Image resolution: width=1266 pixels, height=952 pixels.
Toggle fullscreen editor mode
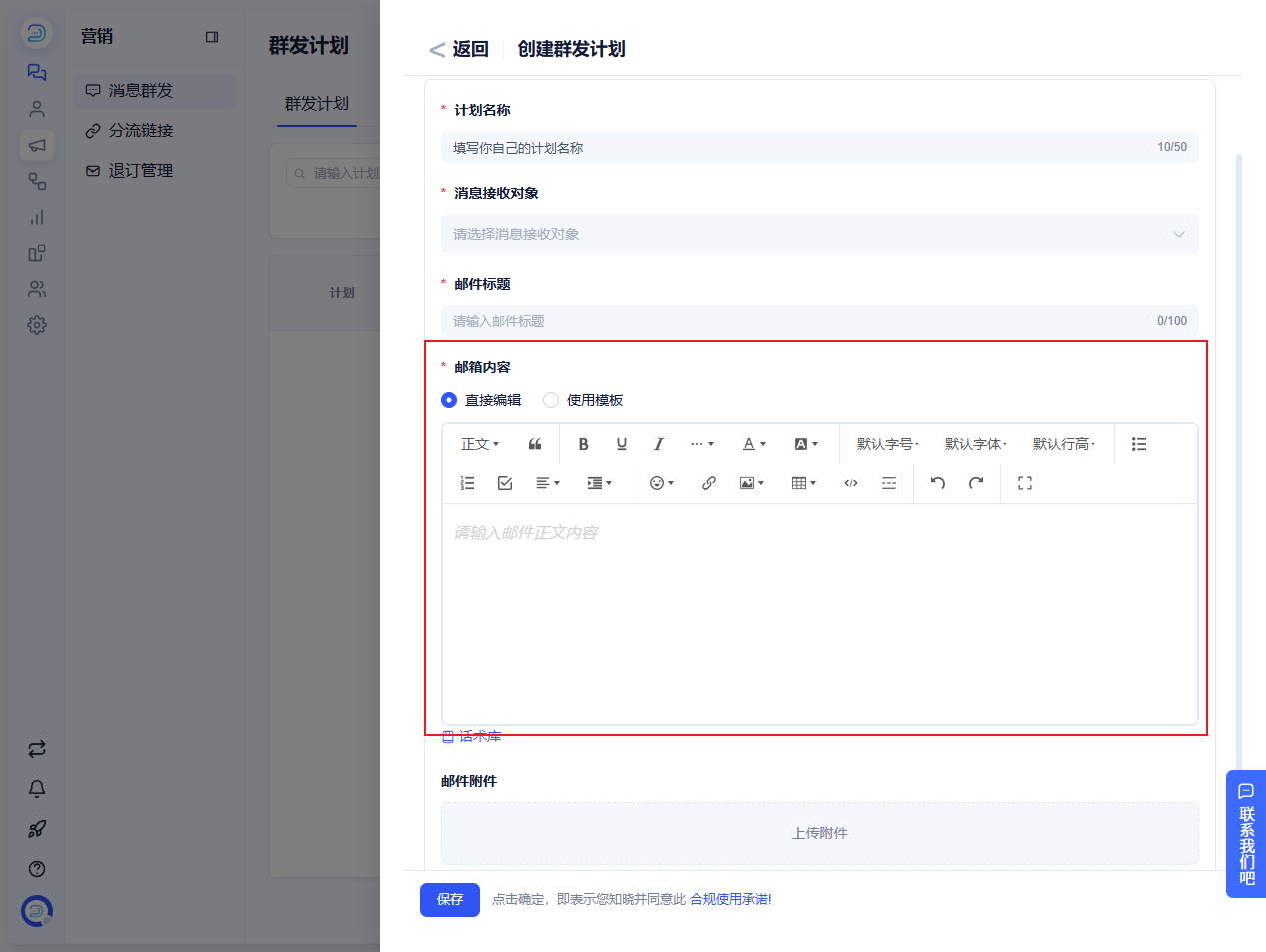(1025, 483)
